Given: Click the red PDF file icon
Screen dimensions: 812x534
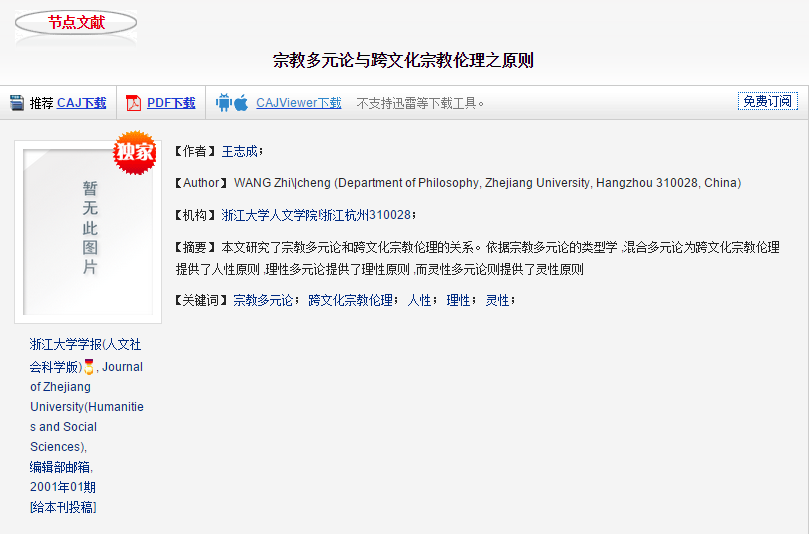Looking at the screenshot, I should (x=134, y=103).
